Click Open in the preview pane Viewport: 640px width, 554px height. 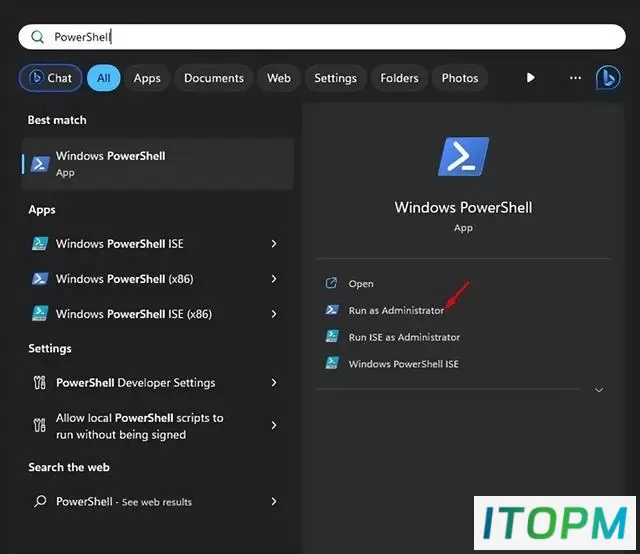point(361,284)
